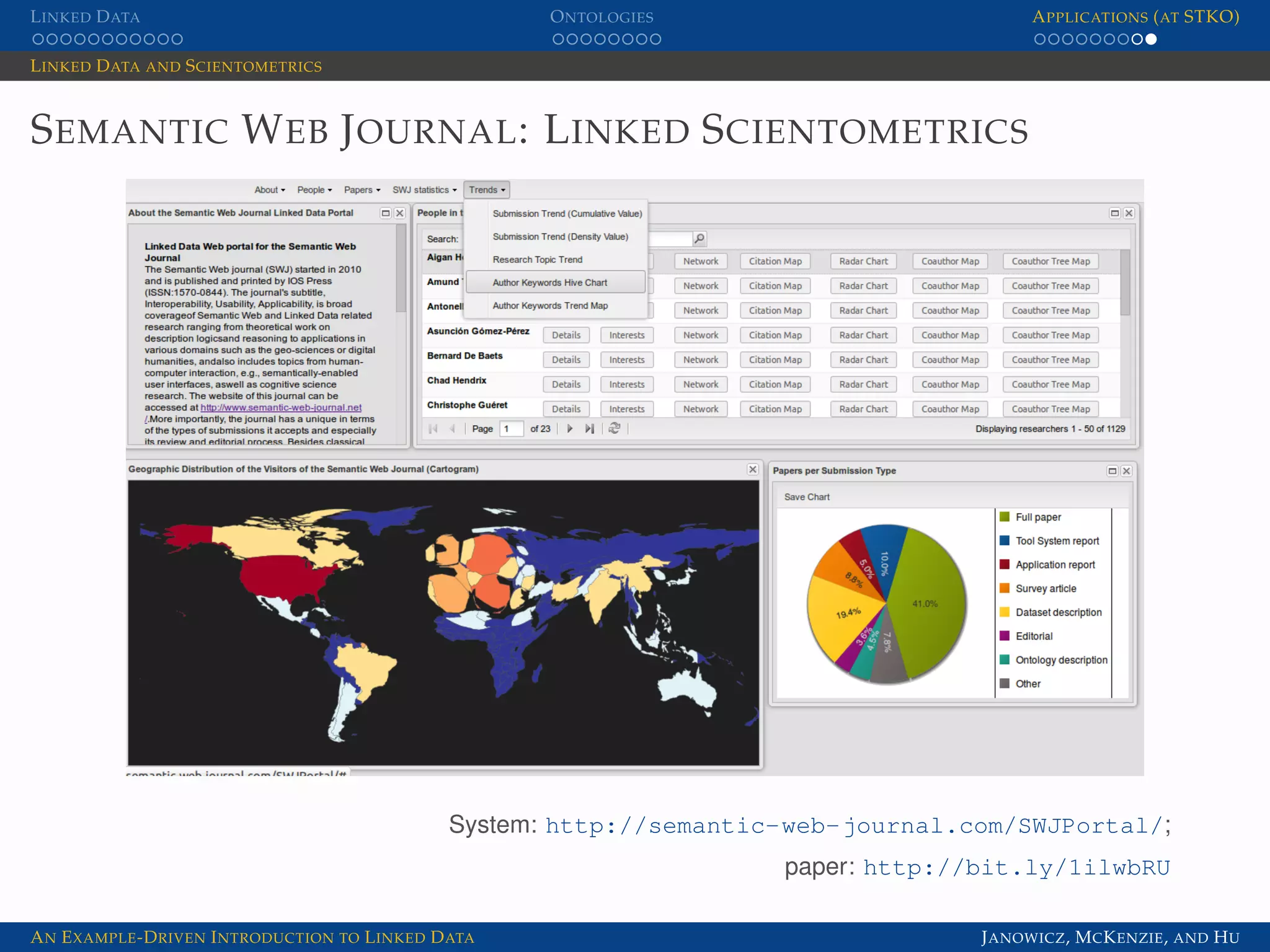Collapse the Trends dropdown menu
Screen dimensions: 1270x952
pyautogui.click(x=487, y=190)
